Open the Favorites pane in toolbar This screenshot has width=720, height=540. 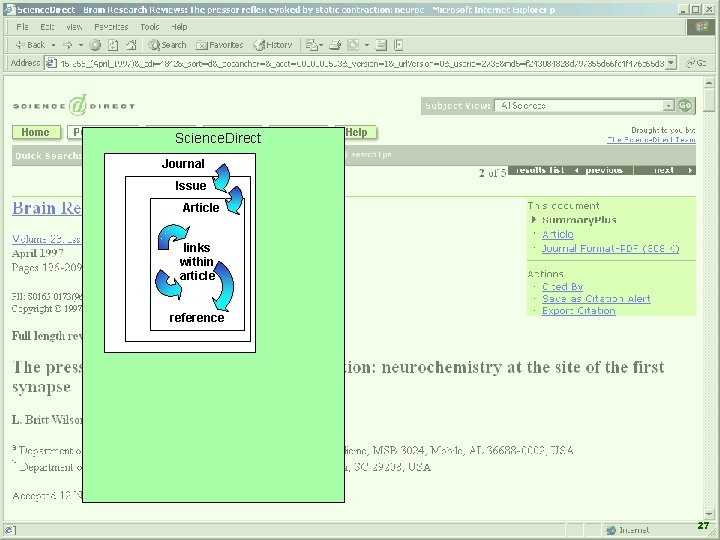click(x=219, y=45)
